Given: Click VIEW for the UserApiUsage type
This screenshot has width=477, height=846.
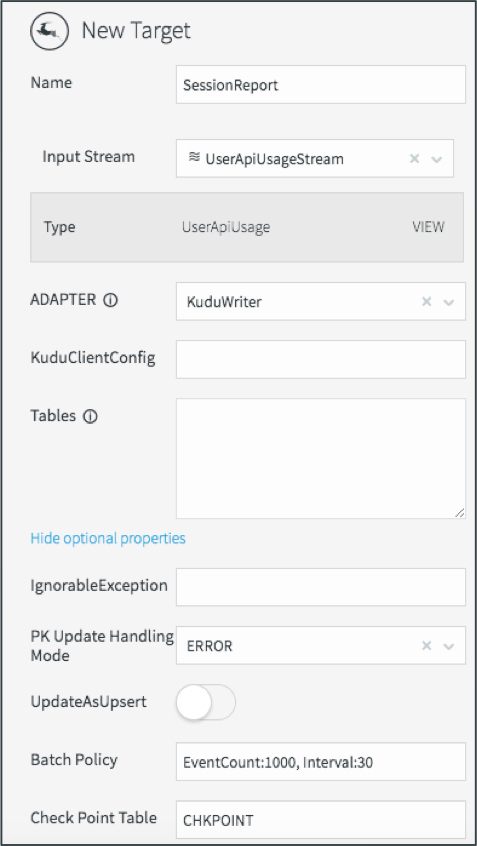Looking at the screenshot, I should [x=428, y=227].
